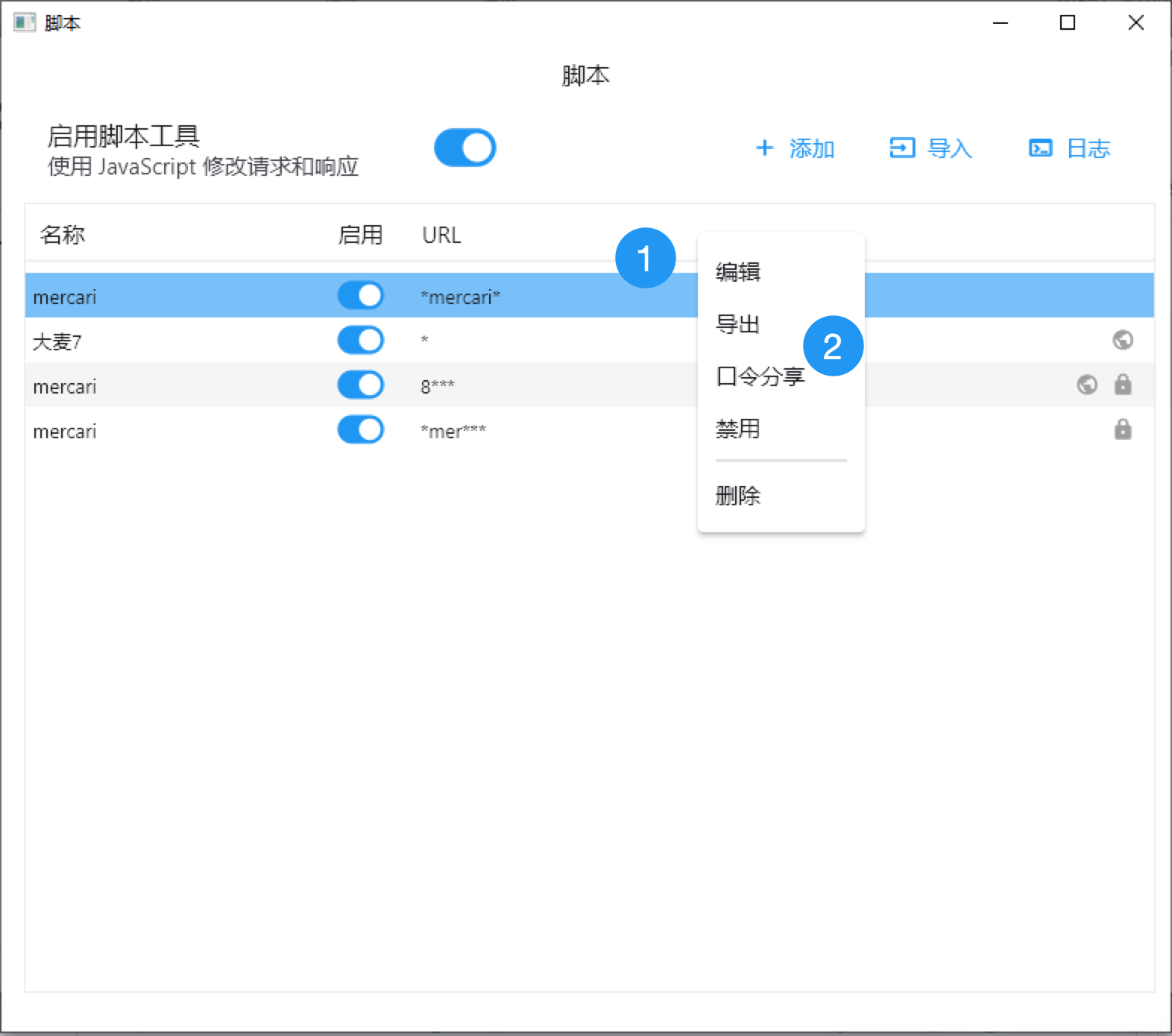This screenshot has width=1172, height=1036.
Task: Pick 口令分享 from the context menu
Action: pos(760,376)
